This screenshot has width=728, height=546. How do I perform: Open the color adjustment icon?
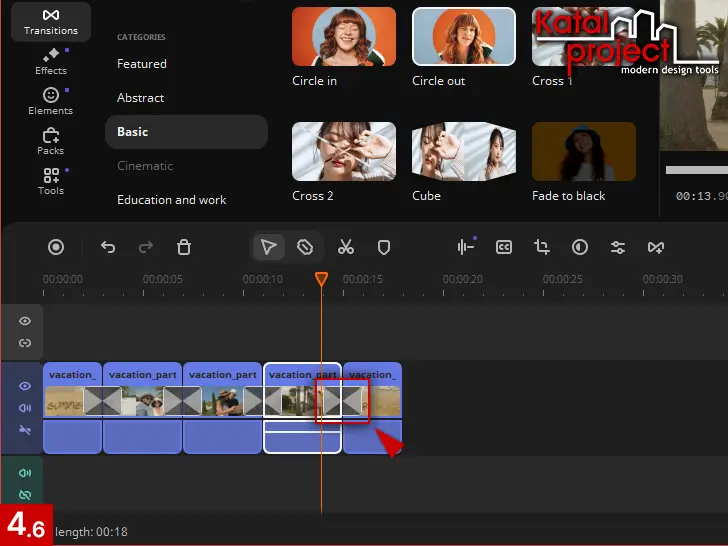[580, 247]
